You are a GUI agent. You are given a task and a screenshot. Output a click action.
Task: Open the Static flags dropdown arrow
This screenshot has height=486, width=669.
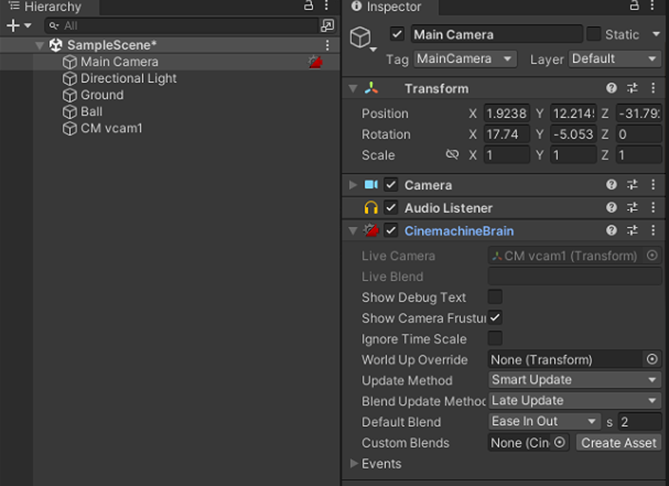tap(656, 34)
